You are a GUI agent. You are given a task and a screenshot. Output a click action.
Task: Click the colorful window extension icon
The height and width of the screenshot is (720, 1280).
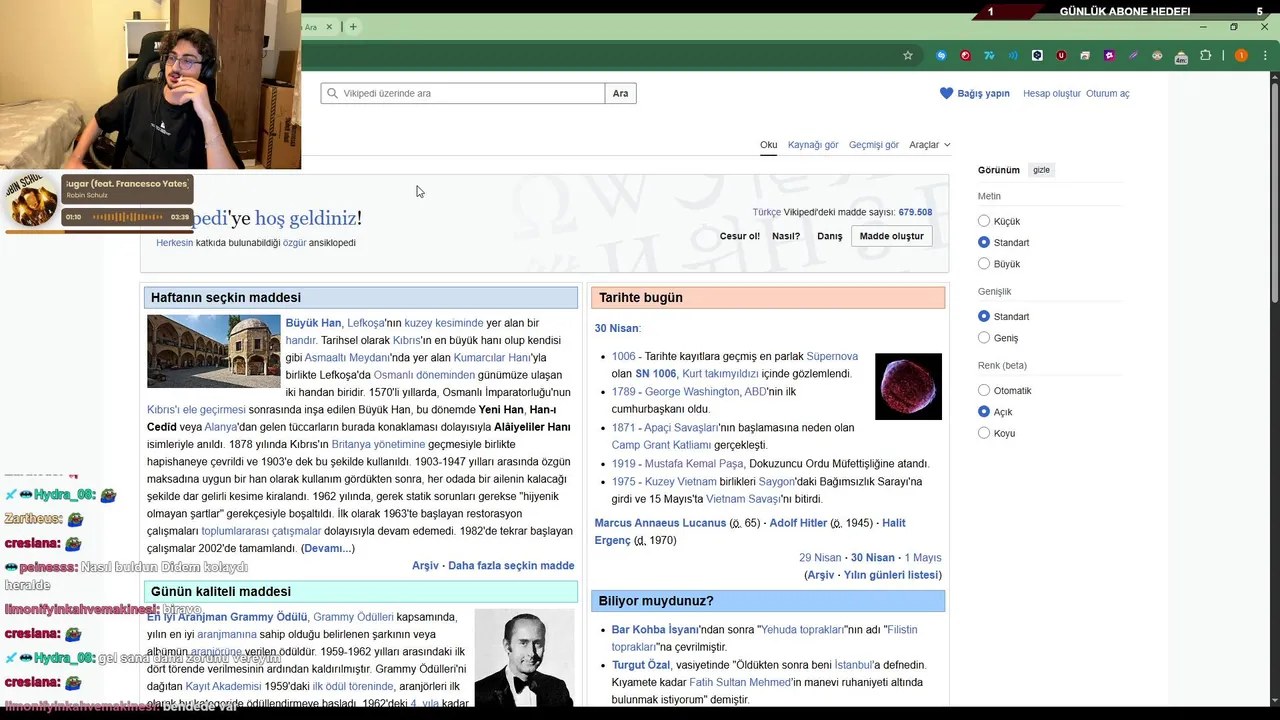point(1085,56)
